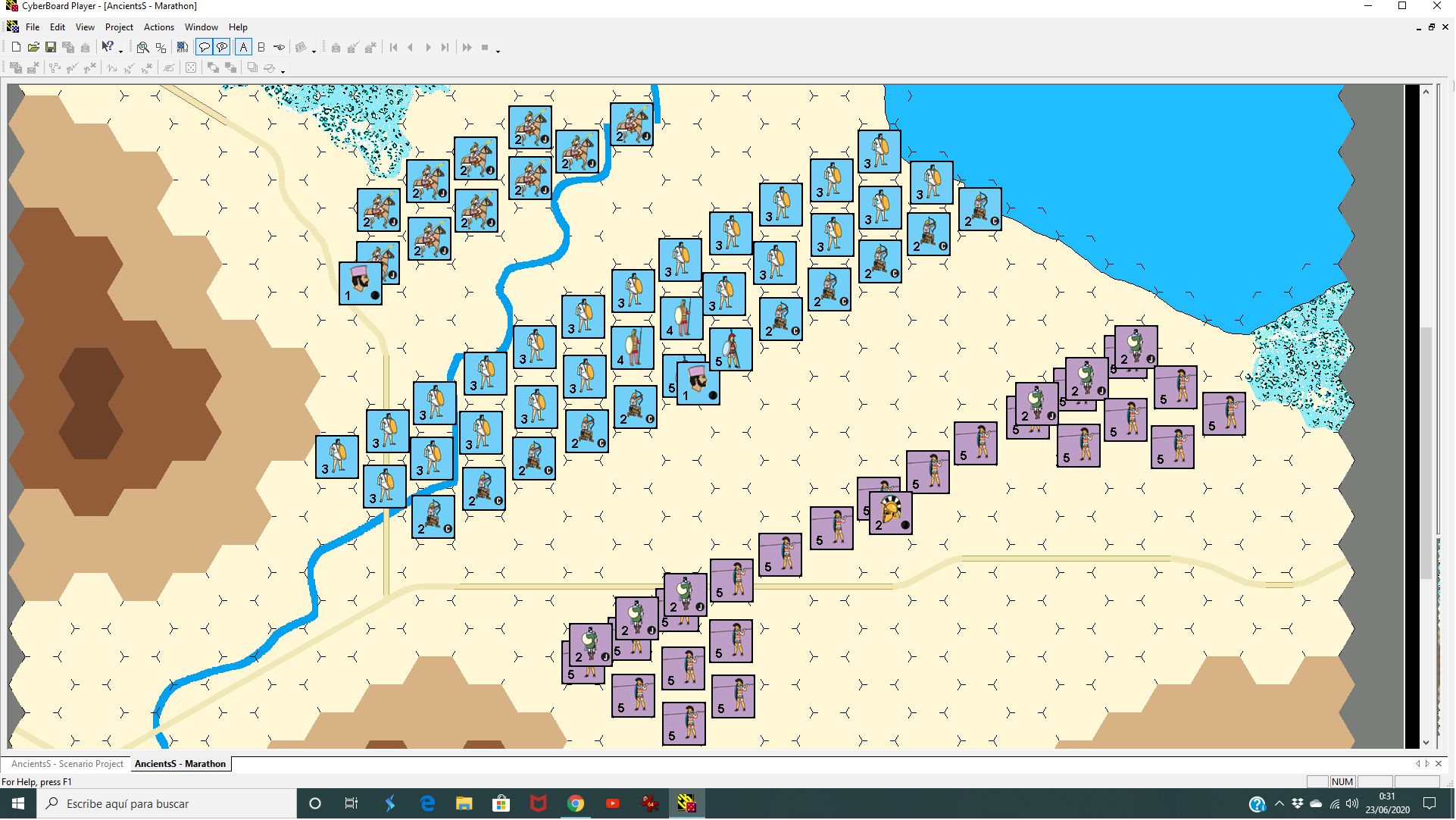The image size is (1456, 820).
Task: Open the dropdown arrow after the grayed card icon
Action: [314, 51]
